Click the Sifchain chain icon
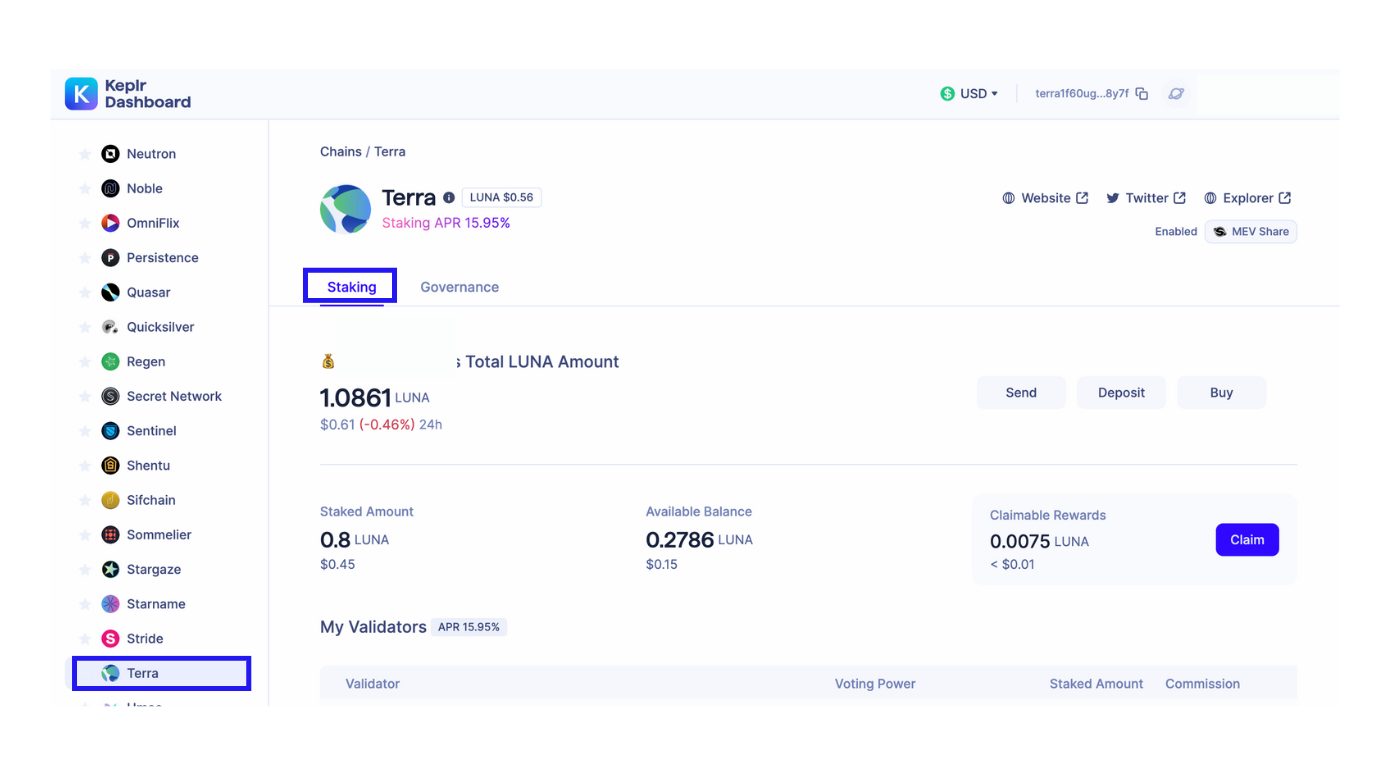1386x772 pixels. pos(111,501)
